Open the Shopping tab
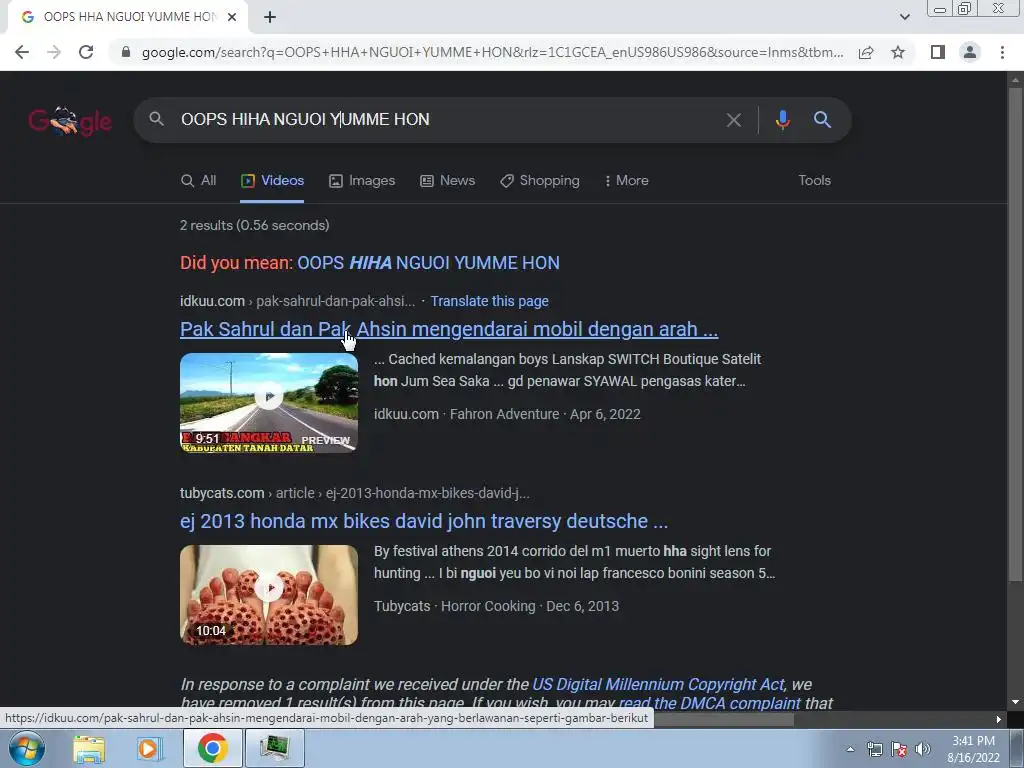1024x768 pixels. [539, 181]
